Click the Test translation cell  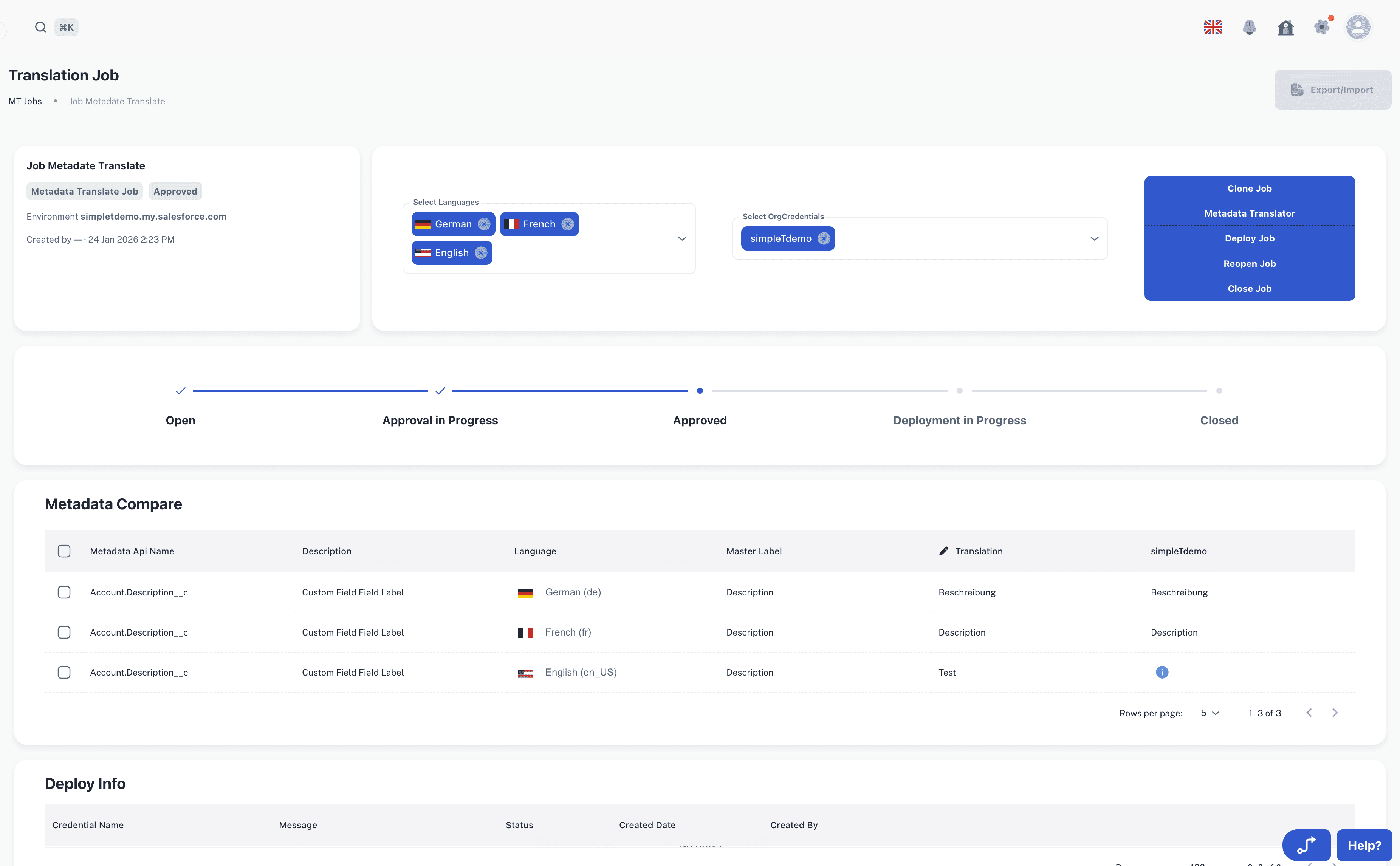[947, 673]
